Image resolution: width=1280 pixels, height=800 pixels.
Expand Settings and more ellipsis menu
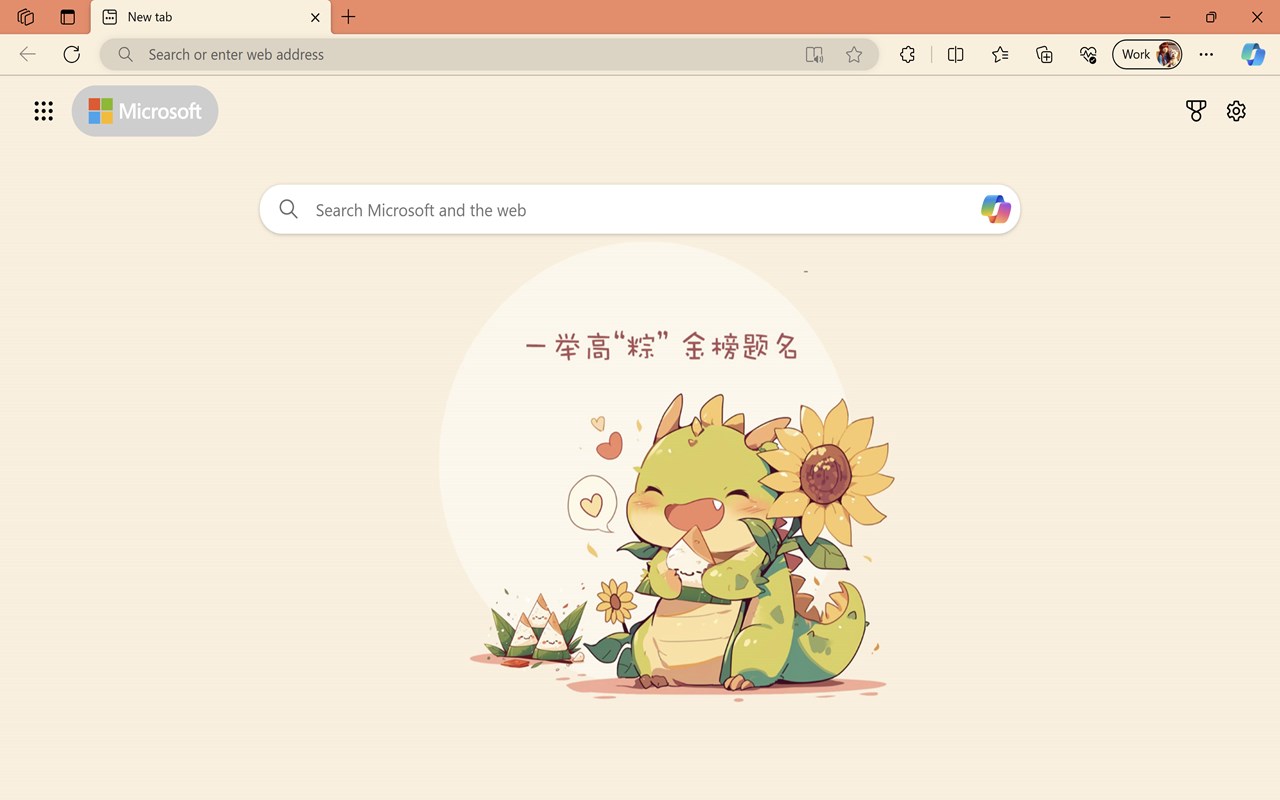click(1207, 55)
